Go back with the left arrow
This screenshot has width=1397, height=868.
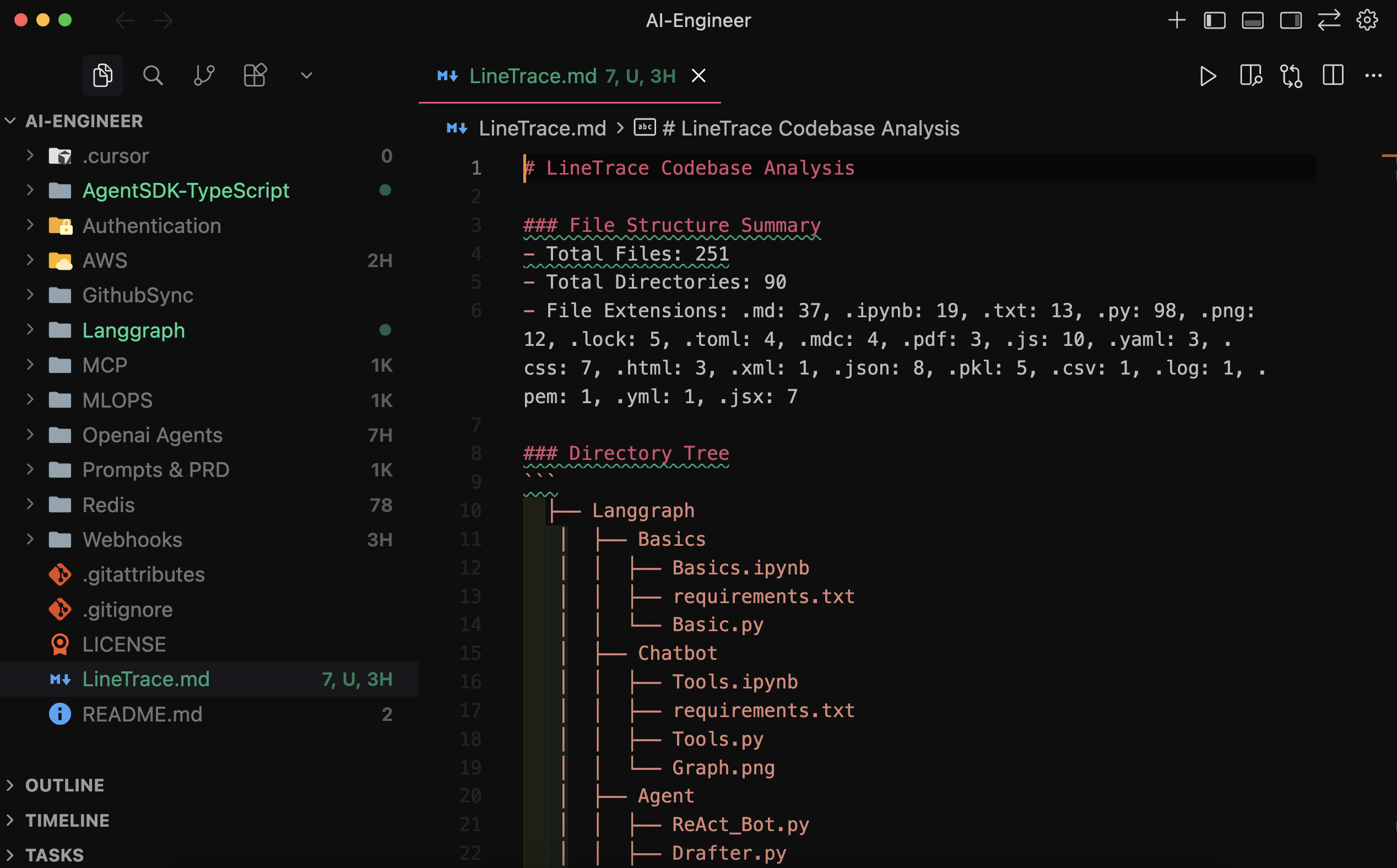124,21
